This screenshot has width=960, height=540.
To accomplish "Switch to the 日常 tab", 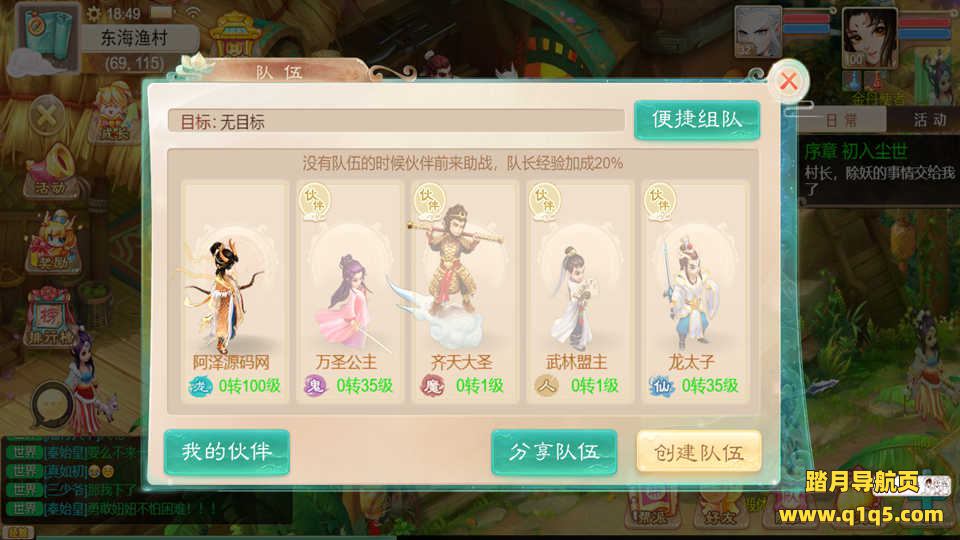I will point(841,119).
